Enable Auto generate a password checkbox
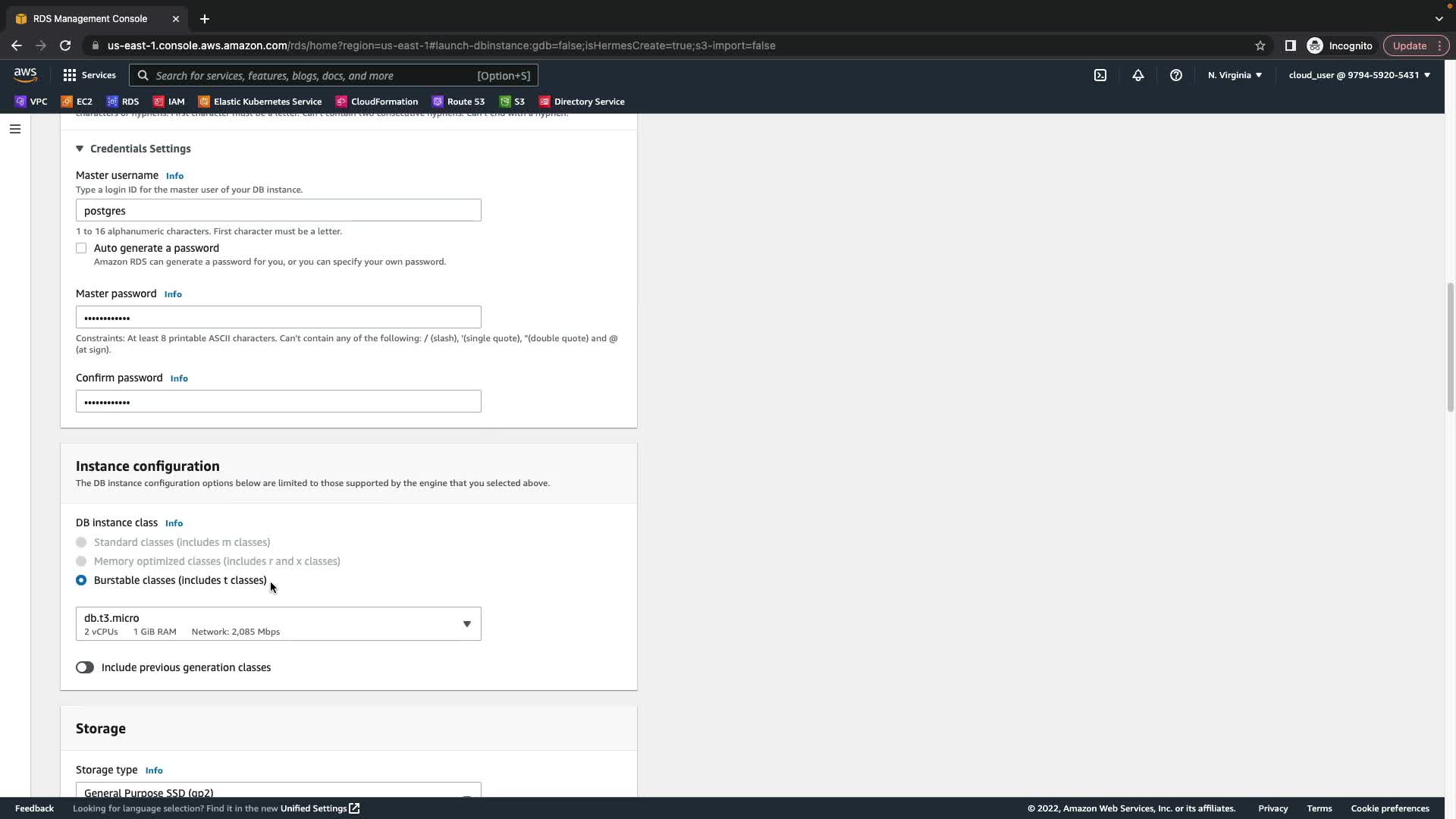 pyautogui.click(x=81, y=248)
